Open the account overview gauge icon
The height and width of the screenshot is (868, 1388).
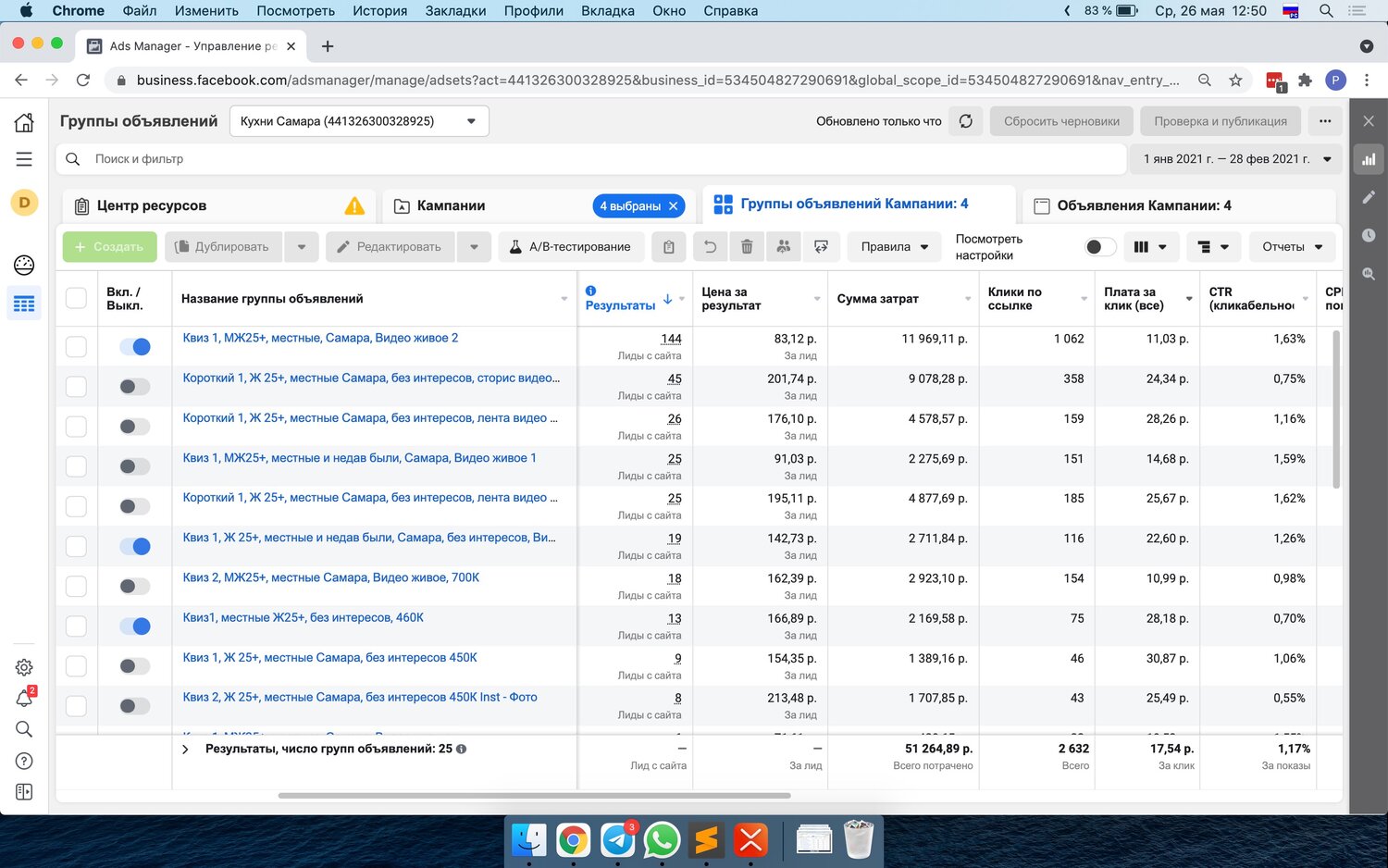pyautogui.click(x=24, y=266)
